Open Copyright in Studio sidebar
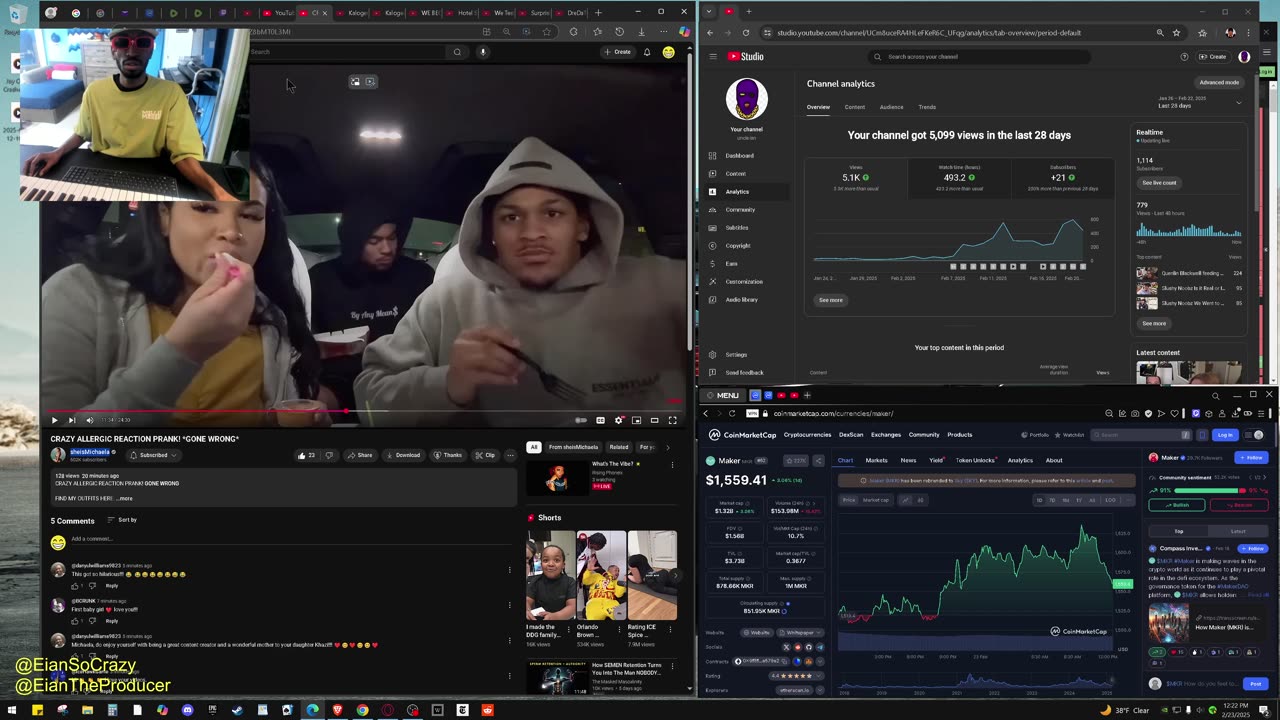This screenshot has height=720, width=1280. tap(738, 246)
